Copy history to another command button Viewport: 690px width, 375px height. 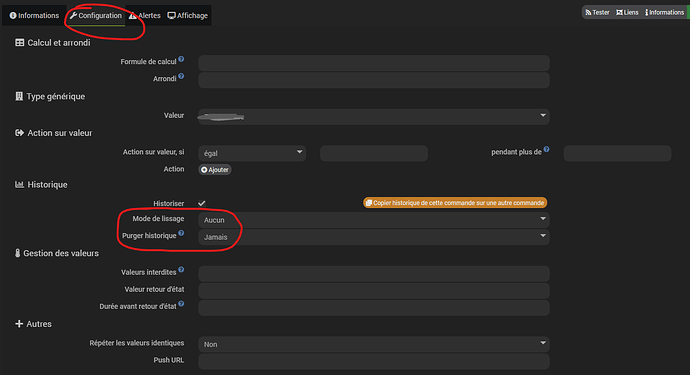pyautogui.click(x=455, y=203)
